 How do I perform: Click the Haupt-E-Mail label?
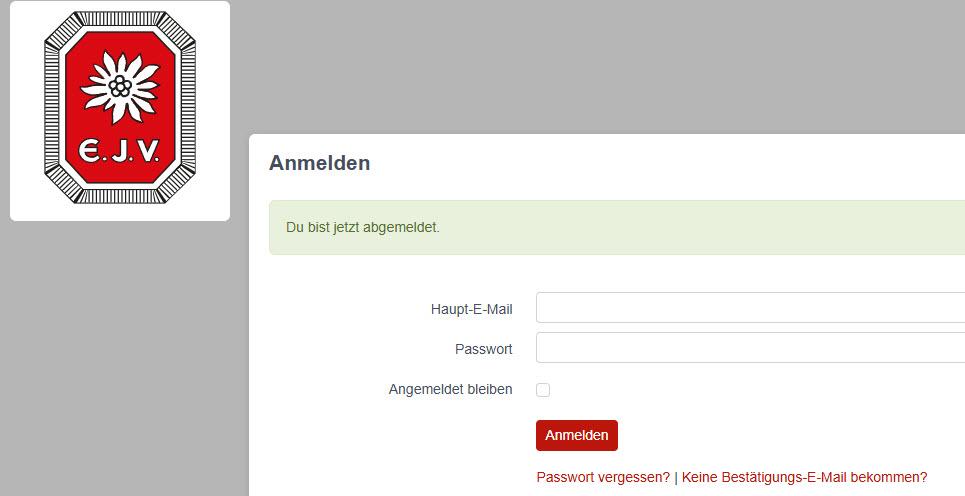[471, 309]
